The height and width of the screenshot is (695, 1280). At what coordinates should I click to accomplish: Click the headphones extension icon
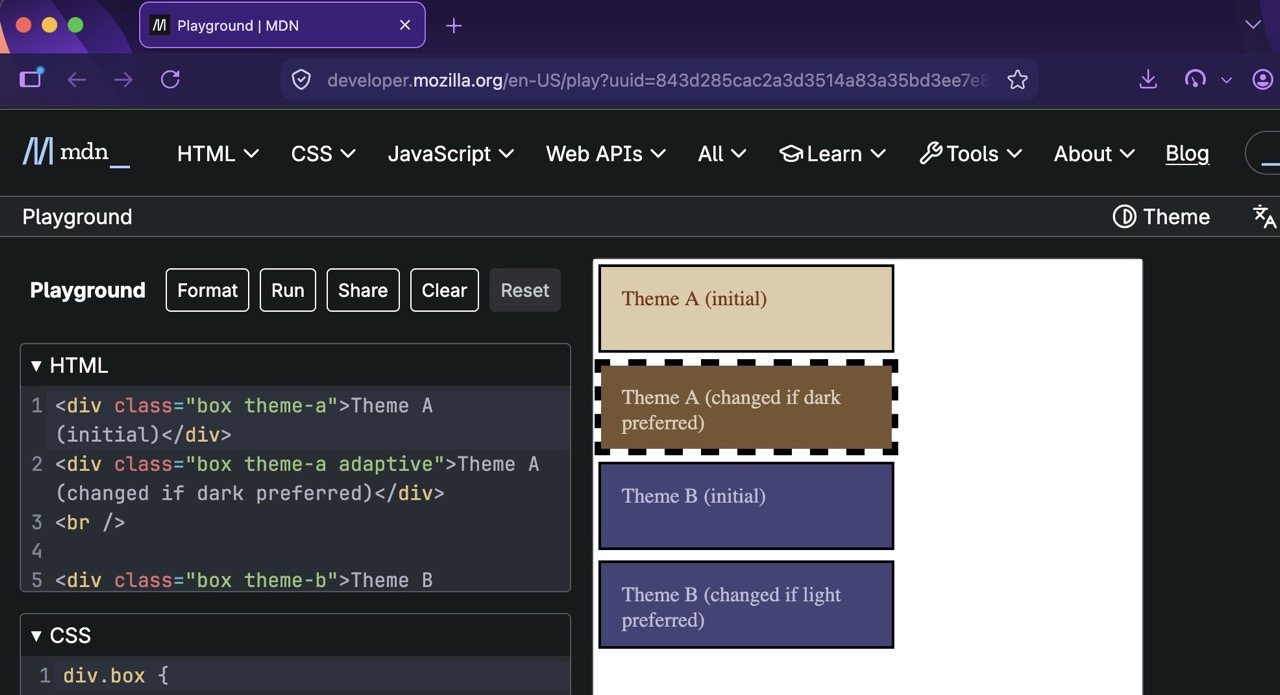click(x=1195, y=79)
